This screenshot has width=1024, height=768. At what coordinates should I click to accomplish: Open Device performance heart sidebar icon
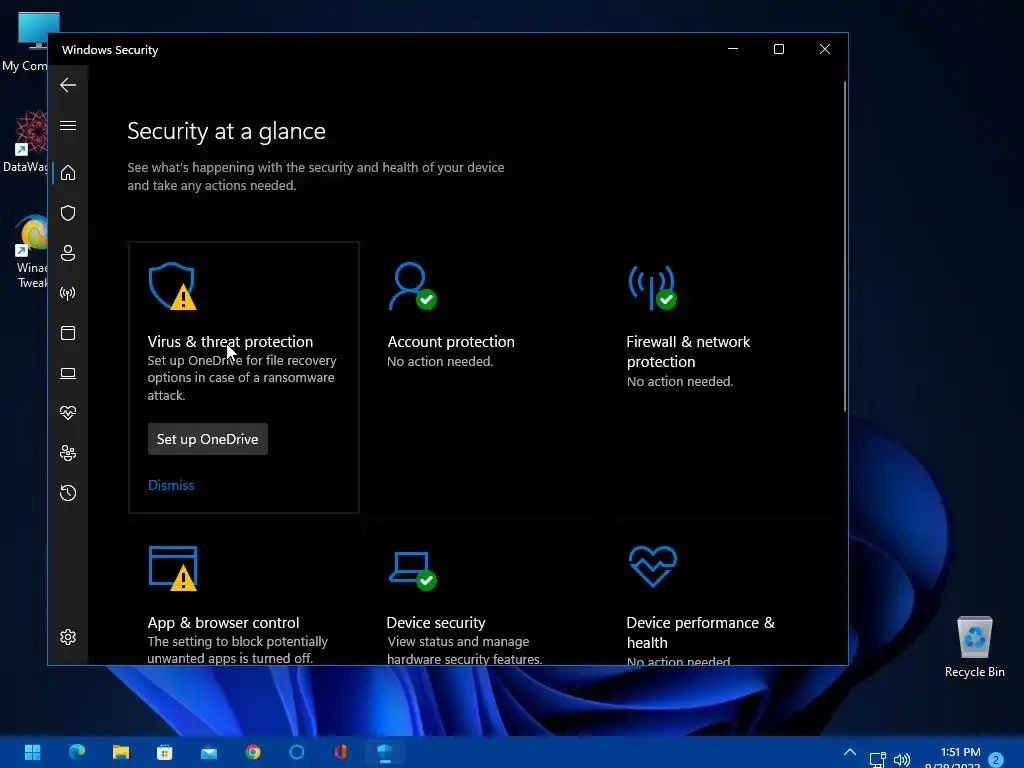coord(68,413)
